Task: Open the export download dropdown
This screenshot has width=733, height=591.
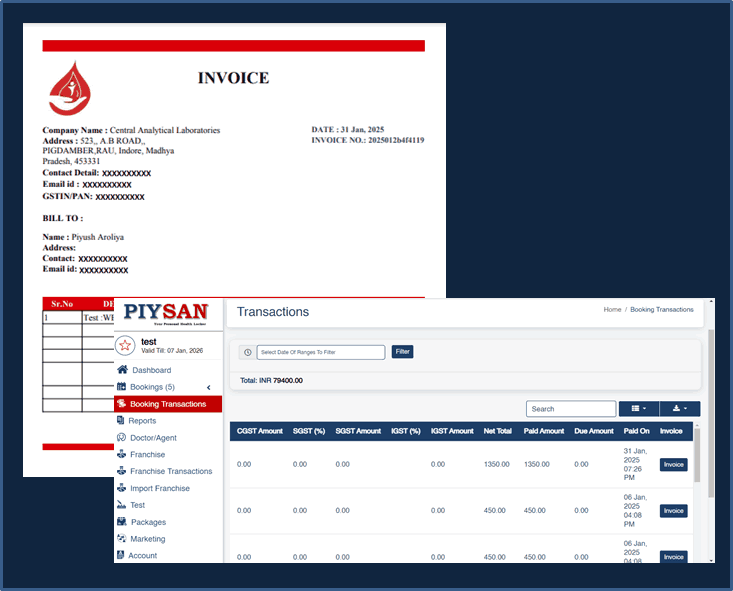Action: (x=680, y=409)
